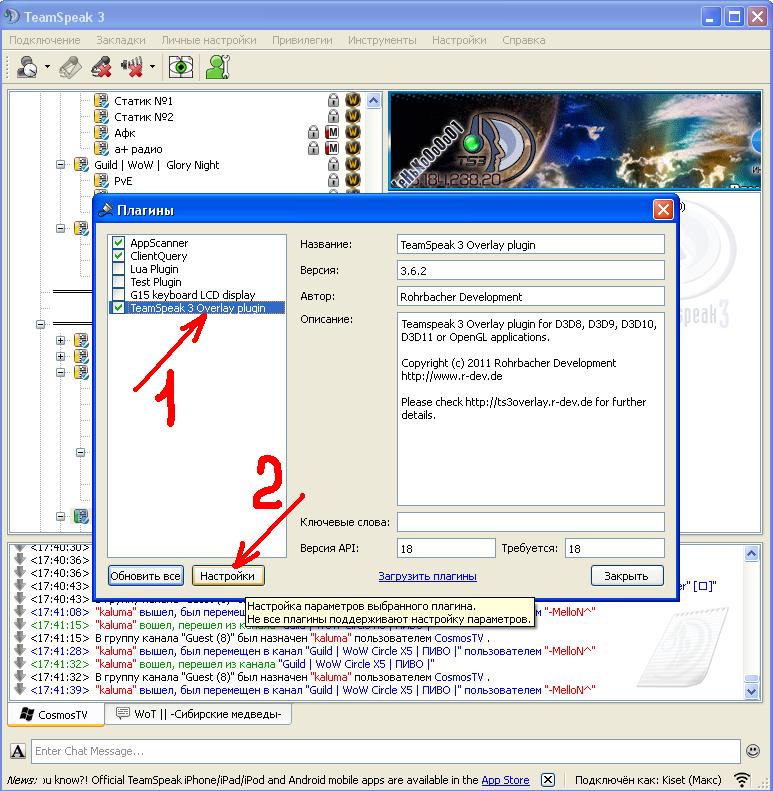Click the Disconnect plug toolbar icon
Screen dimensions: 773x791
point(70,67)
